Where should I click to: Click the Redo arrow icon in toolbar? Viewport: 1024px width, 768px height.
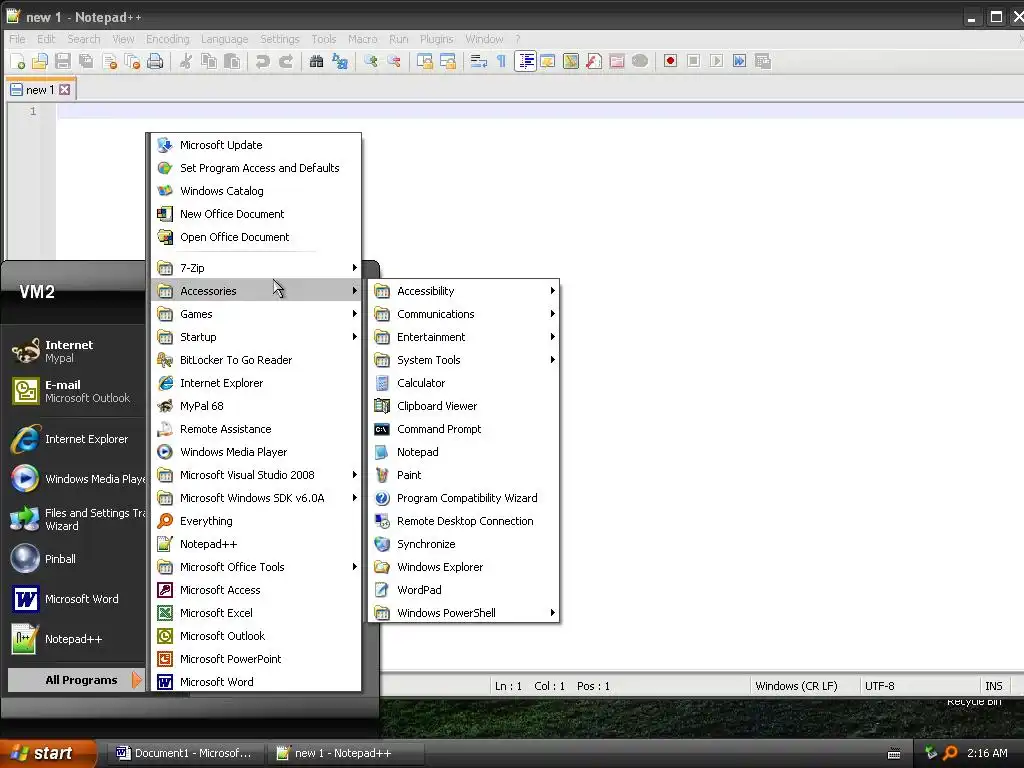click(x=286, y=61)
